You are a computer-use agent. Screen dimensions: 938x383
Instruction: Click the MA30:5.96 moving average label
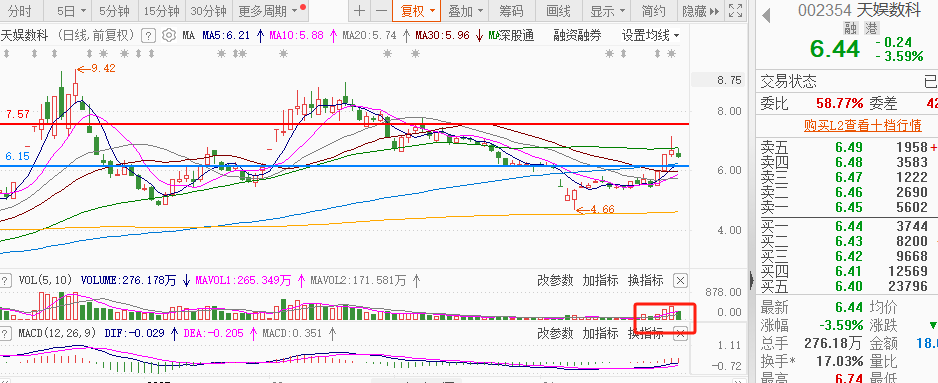point(442,36)
